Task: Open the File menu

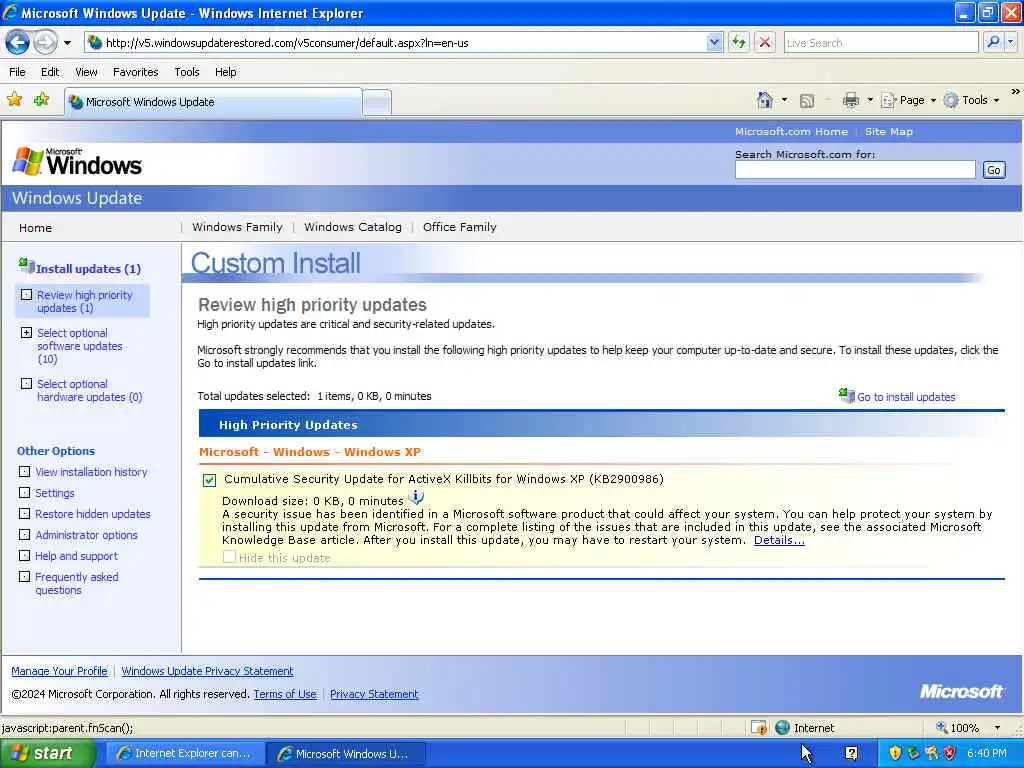Action: click(x=18, y=72)
